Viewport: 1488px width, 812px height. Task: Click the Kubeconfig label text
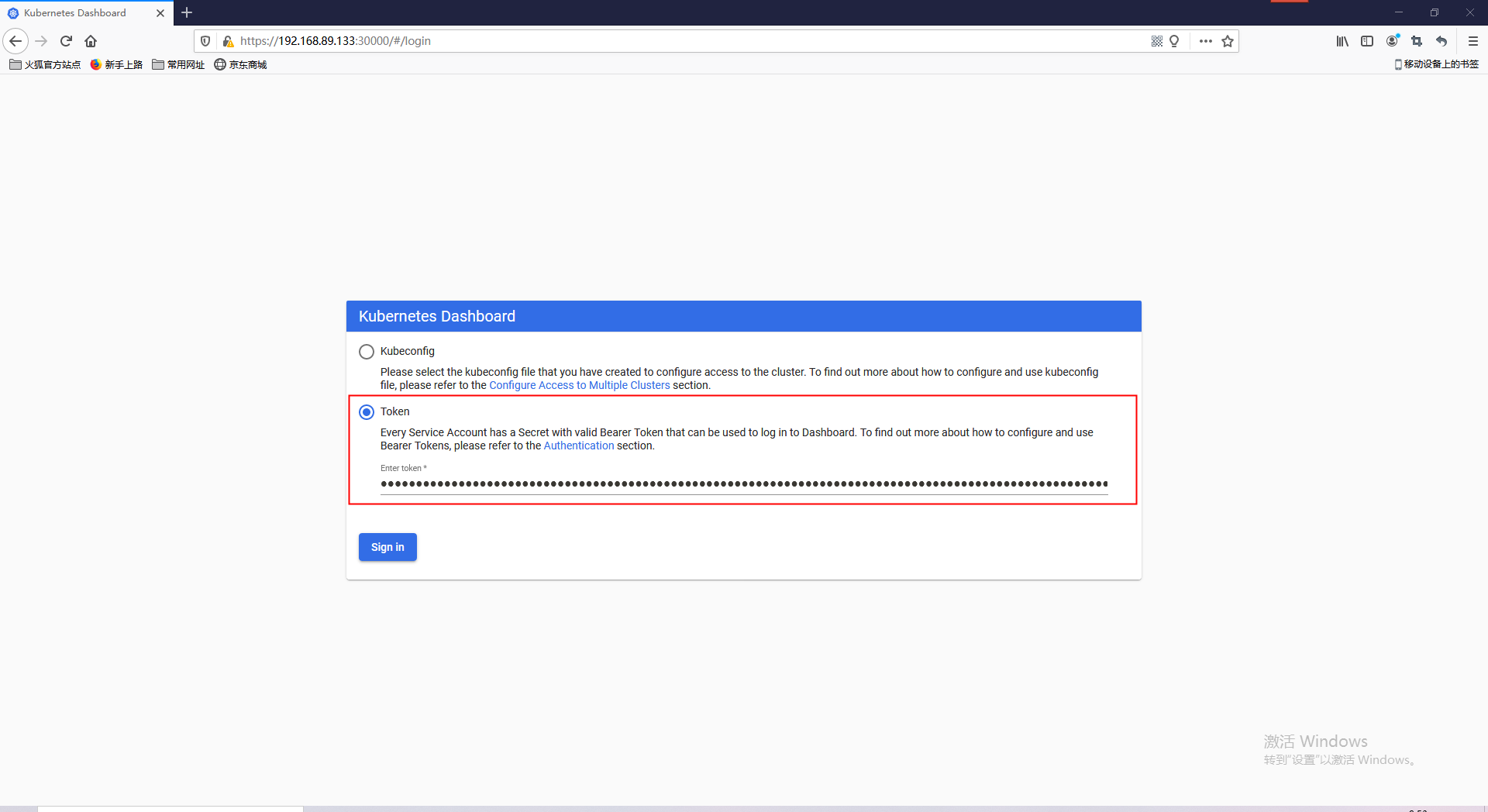[x=408, y=351]
